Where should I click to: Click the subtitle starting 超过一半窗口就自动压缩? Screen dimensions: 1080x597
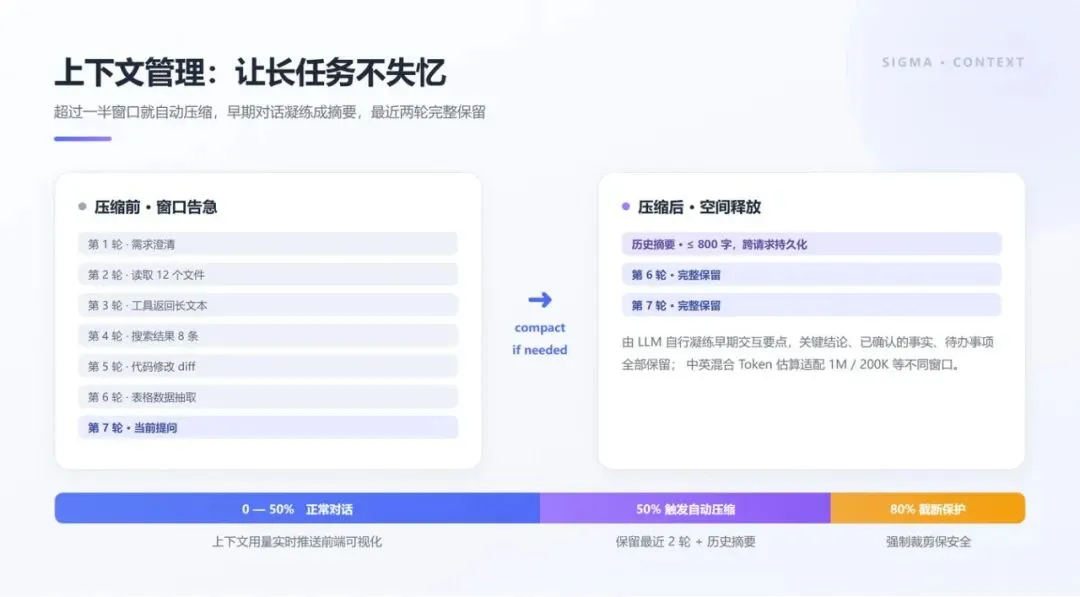(270, 112)
